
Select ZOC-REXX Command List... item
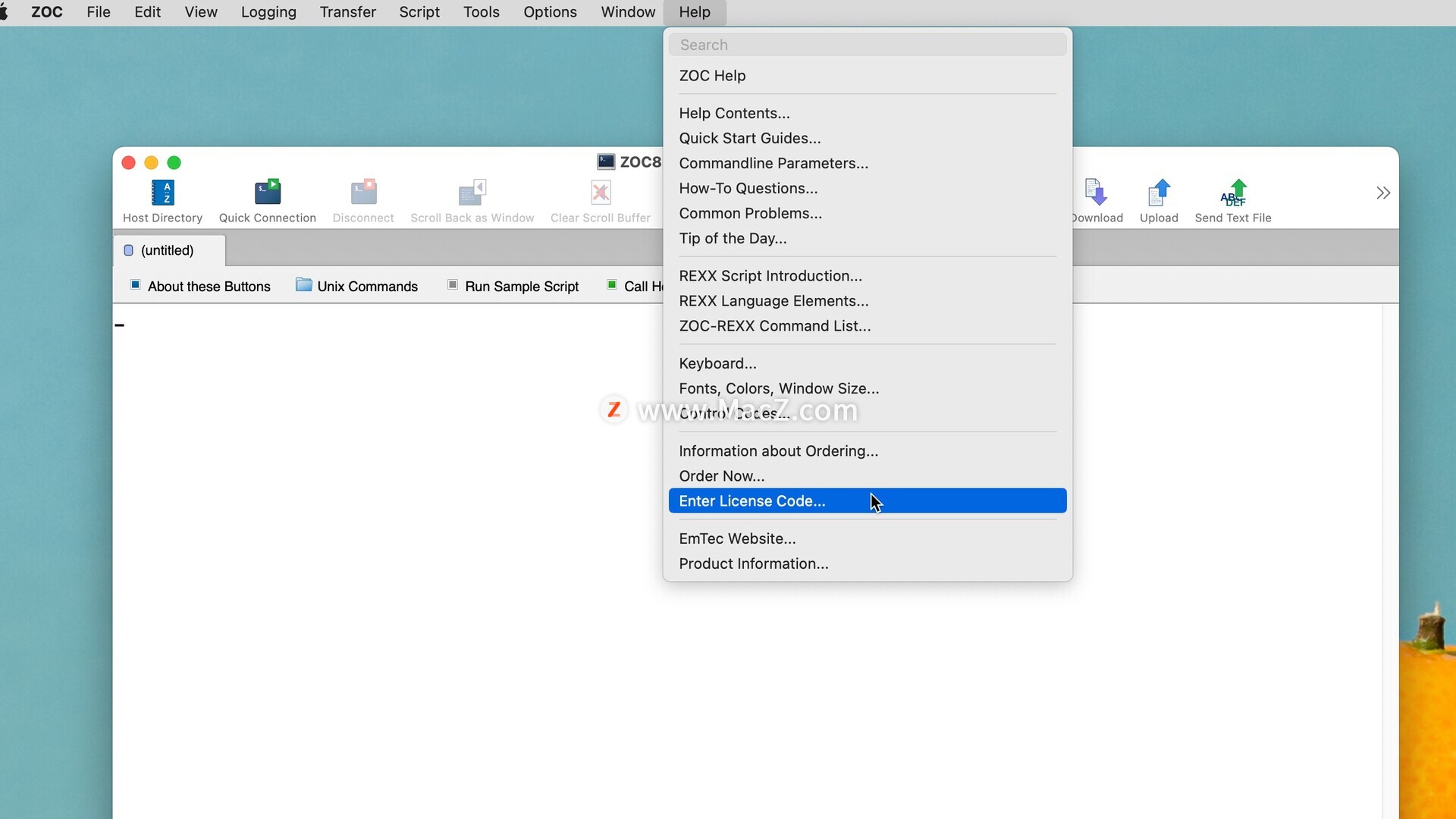pos(868,326)
